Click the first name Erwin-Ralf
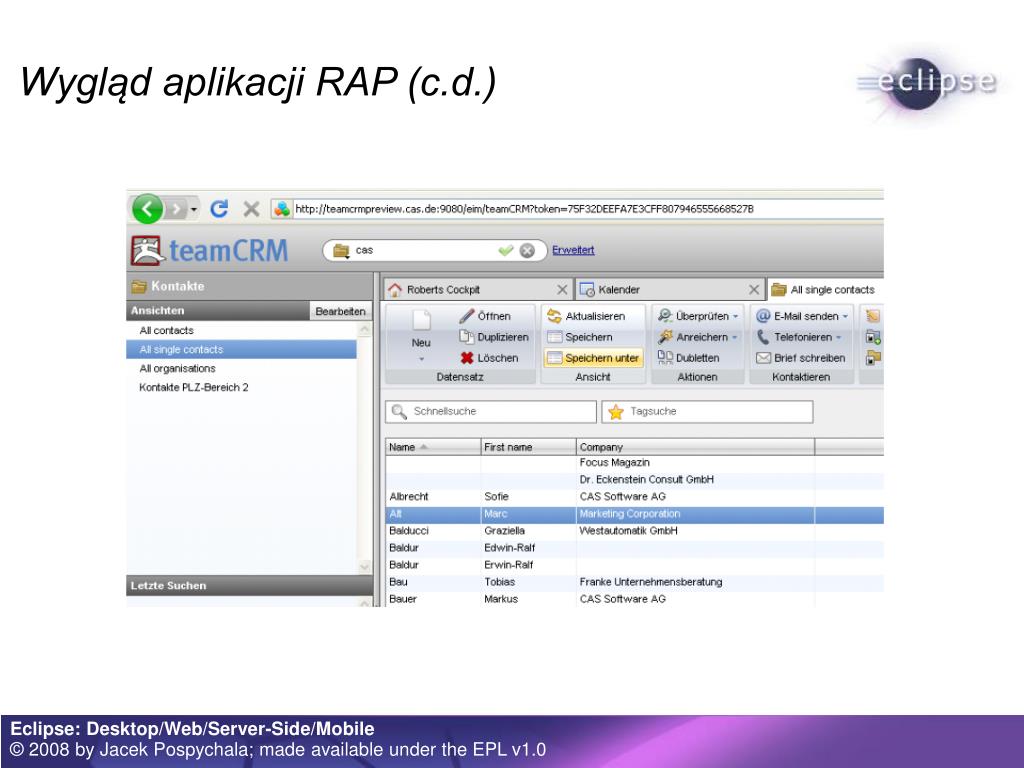1024x768 pixels. (509, 565)
